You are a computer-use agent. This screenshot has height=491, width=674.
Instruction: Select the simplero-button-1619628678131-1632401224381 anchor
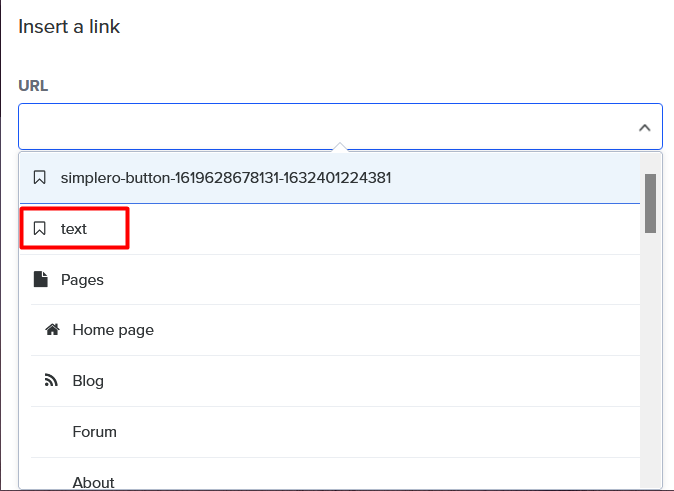pyautogui.click(x=330, y=178)
